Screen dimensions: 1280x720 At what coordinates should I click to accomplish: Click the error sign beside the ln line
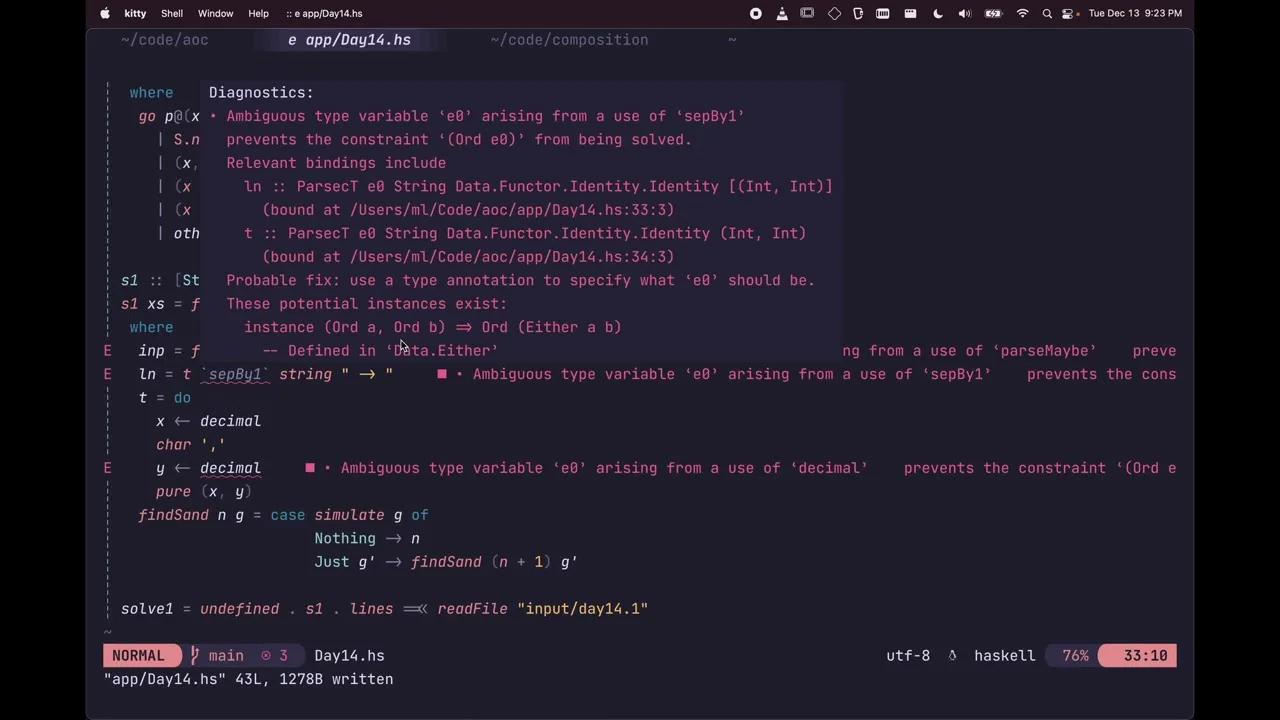point(108,374)
